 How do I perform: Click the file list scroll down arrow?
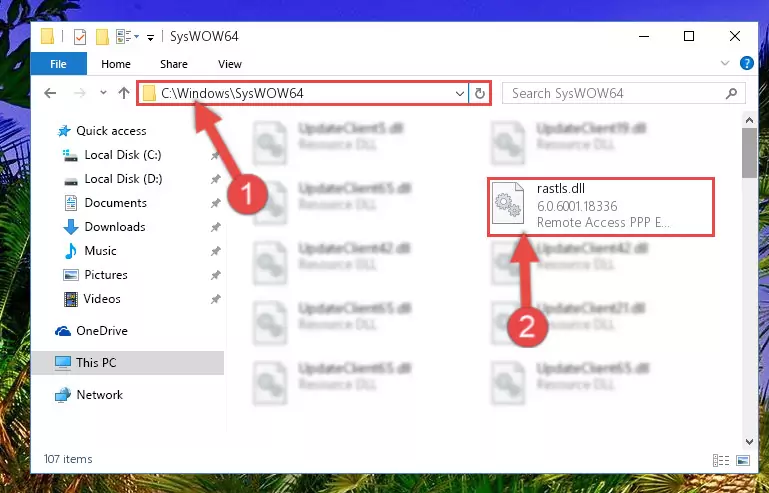[749, 441]
